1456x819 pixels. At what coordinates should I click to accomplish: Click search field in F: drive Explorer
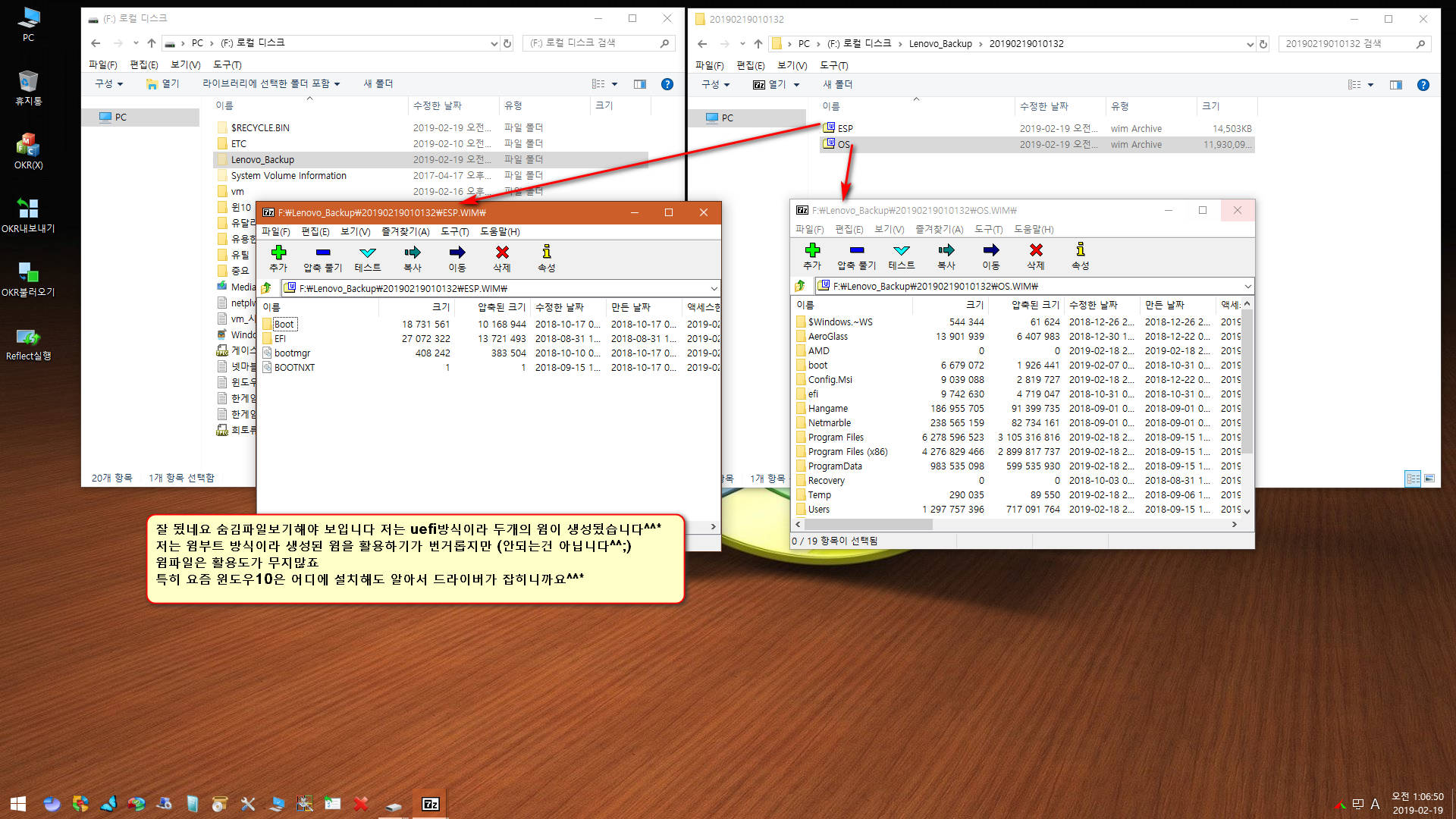(598, 43)
